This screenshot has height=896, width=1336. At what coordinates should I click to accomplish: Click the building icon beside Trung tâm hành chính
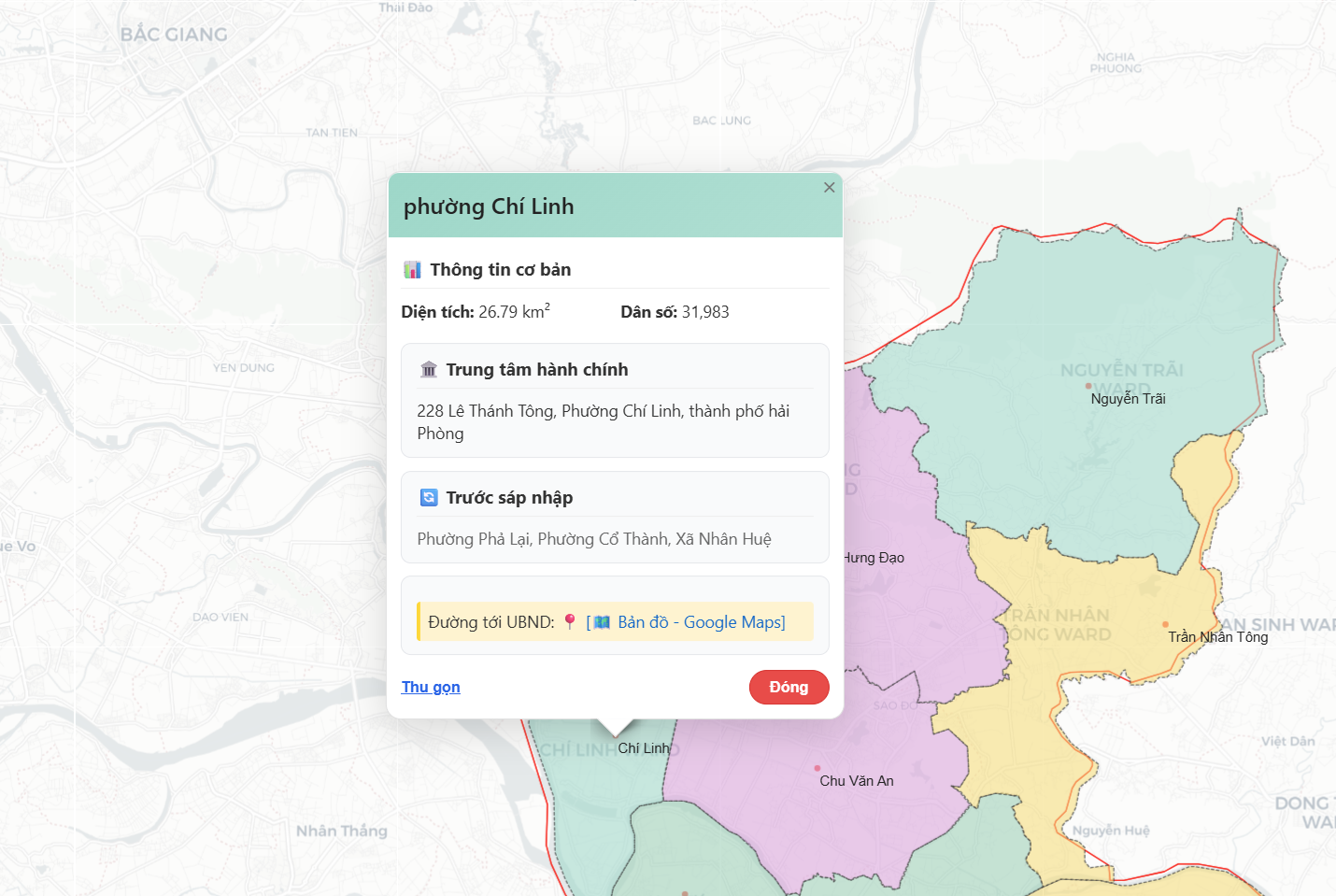coord(429,370)
